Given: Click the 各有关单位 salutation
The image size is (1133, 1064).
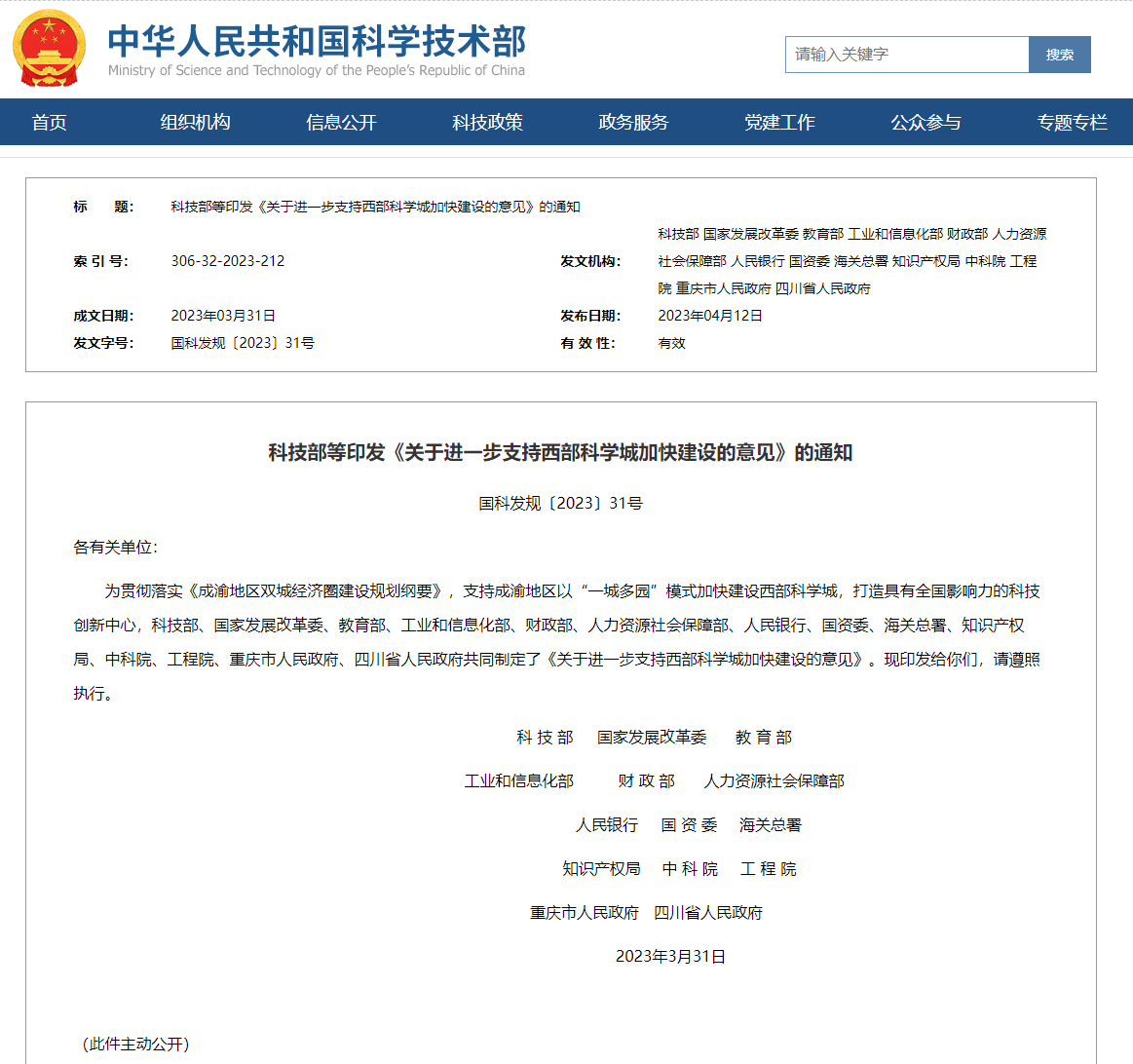Looking at the screenshot, I should (x=115, y=548).
